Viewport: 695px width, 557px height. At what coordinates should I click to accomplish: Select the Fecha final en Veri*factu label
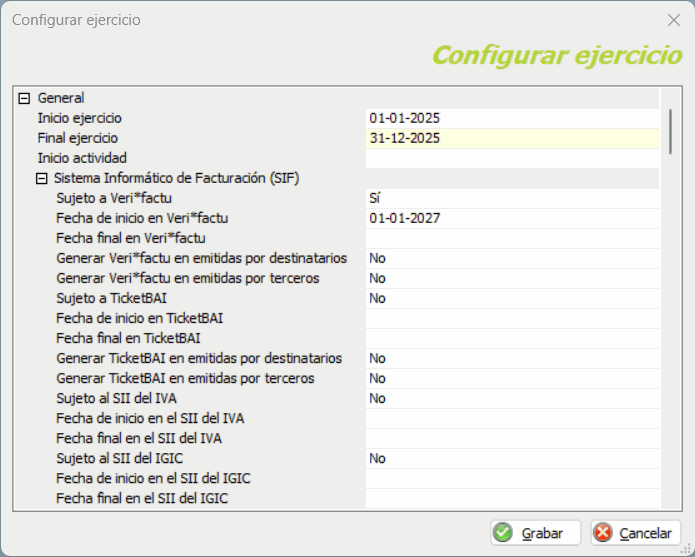[x=131, y=238]
